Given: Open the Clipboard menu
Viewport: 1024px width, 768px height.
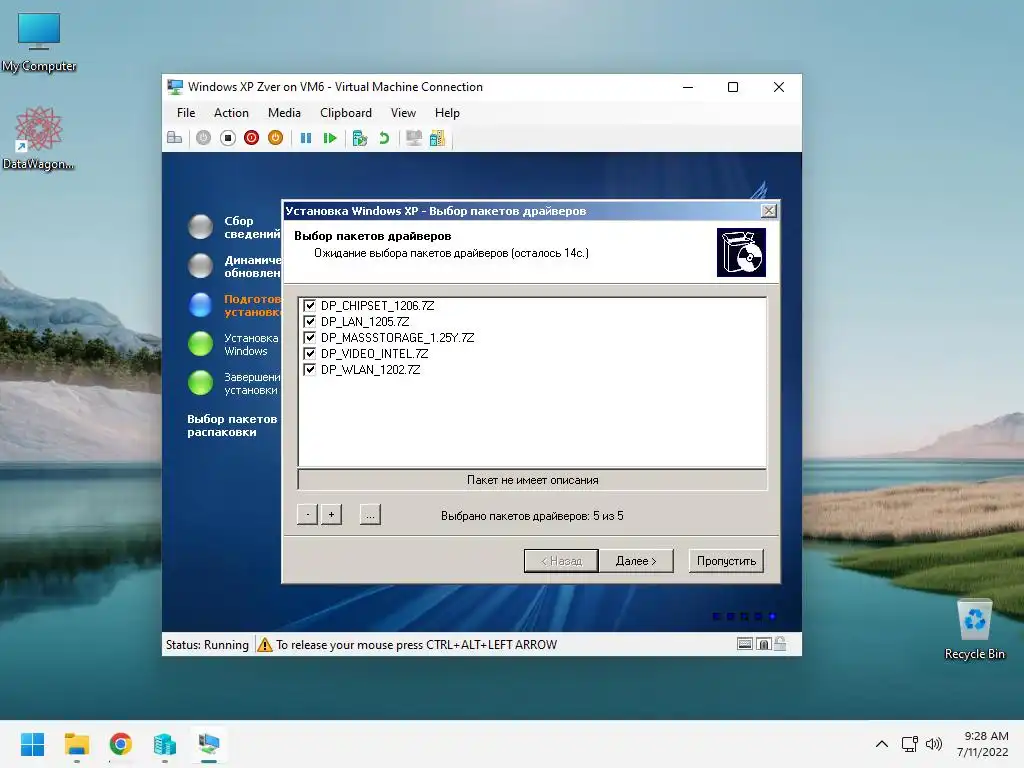Looking at the screenshot, I should pos(345,113).
